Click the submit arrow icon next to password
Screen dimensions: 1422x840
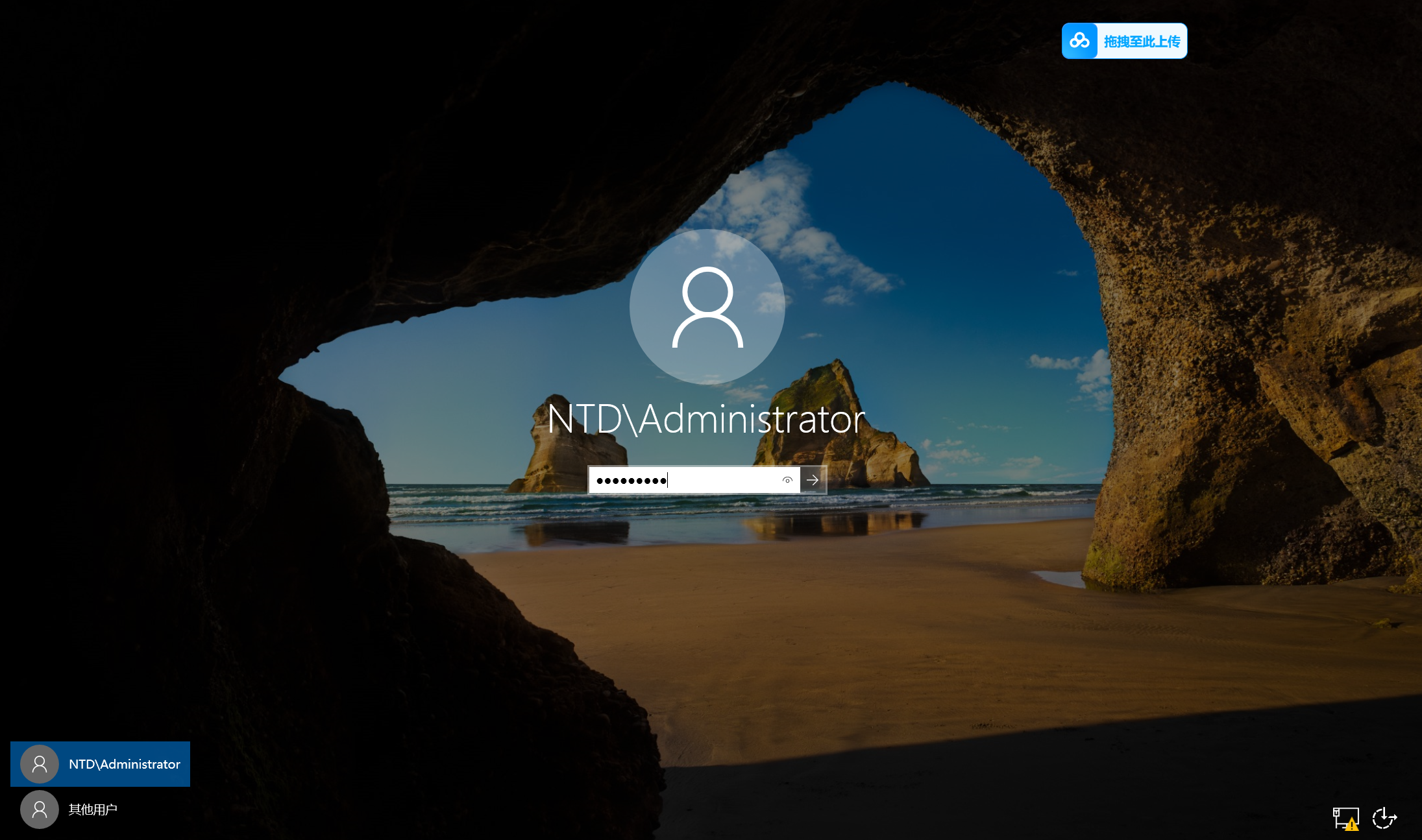tap(813, 480)
